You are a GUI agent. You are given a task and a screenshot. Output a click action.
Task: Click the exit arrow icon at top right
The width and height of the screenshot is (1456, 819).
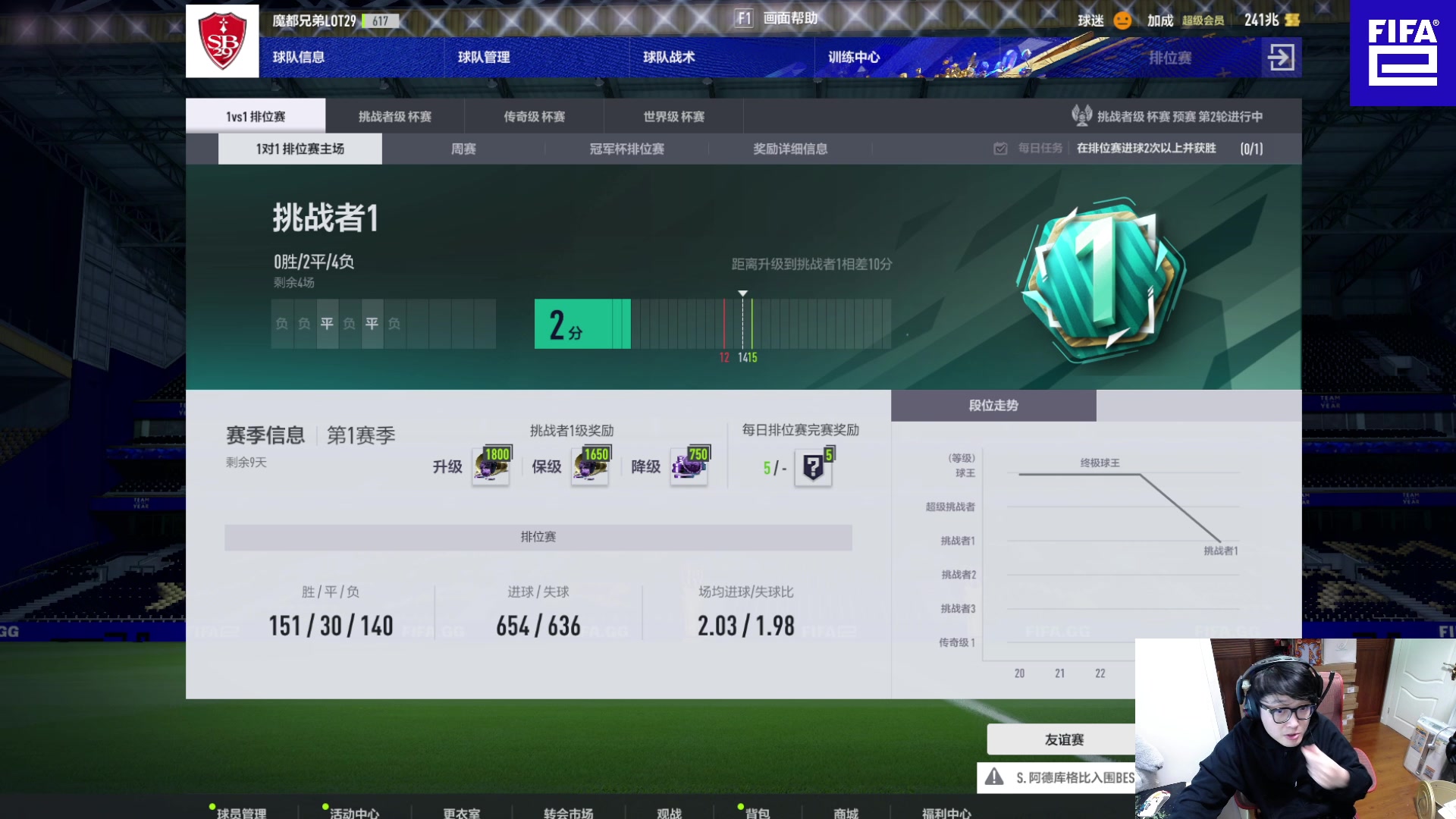[1281, 57]
